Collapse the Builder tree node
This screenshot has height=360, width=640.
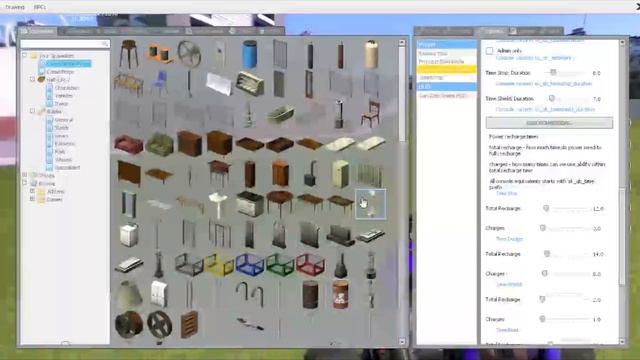coord(33,111)
